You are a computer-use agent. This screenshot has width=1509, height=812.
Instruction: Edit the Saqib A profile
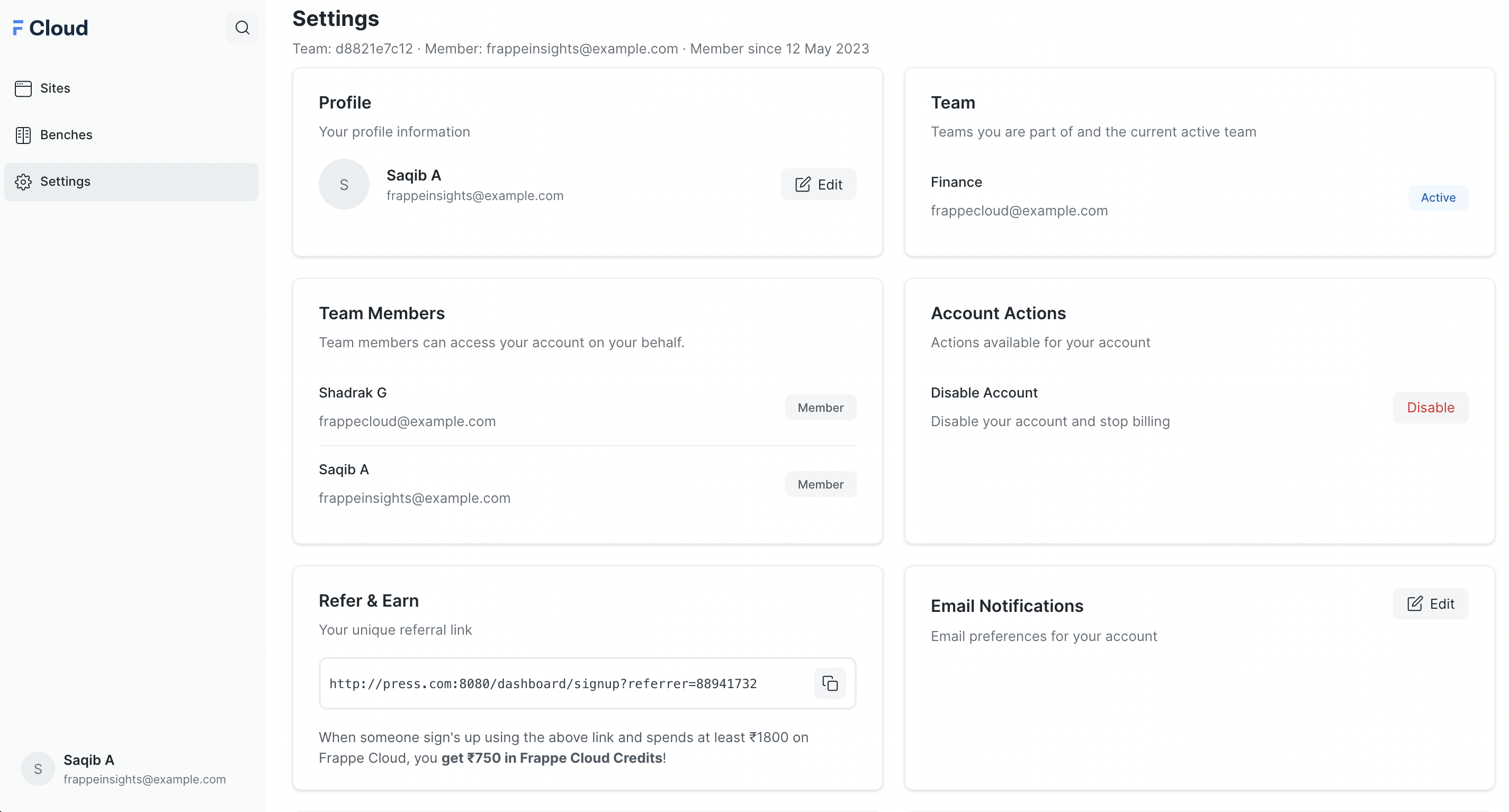(x=819, y=184)
